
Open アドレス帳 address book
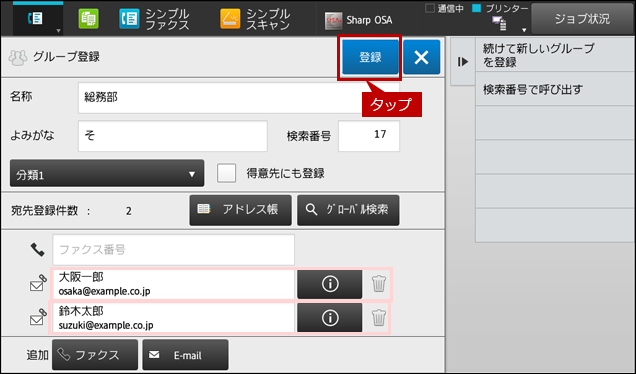pos(240,210)
